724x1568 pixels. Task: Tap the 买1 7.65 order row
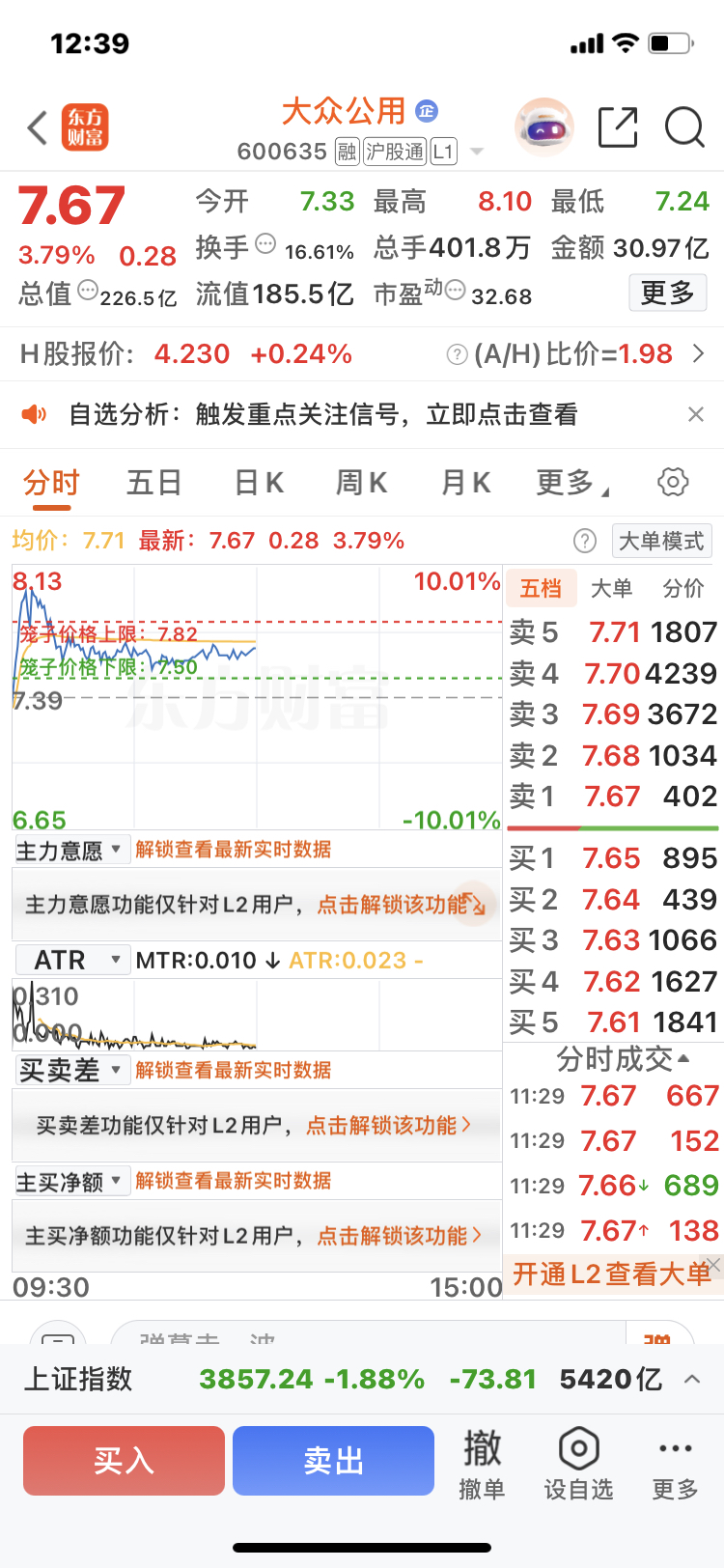point(613,858)
